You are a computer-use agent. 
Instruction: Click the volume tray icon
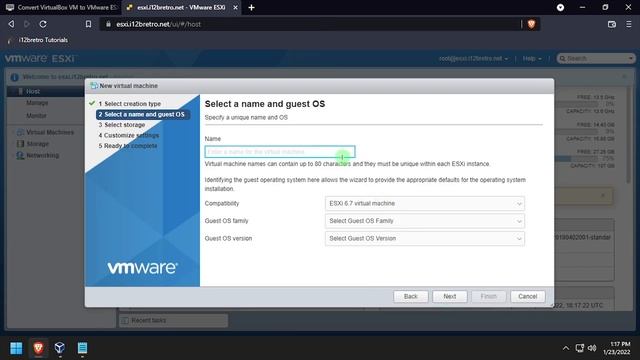click(592, 348)
